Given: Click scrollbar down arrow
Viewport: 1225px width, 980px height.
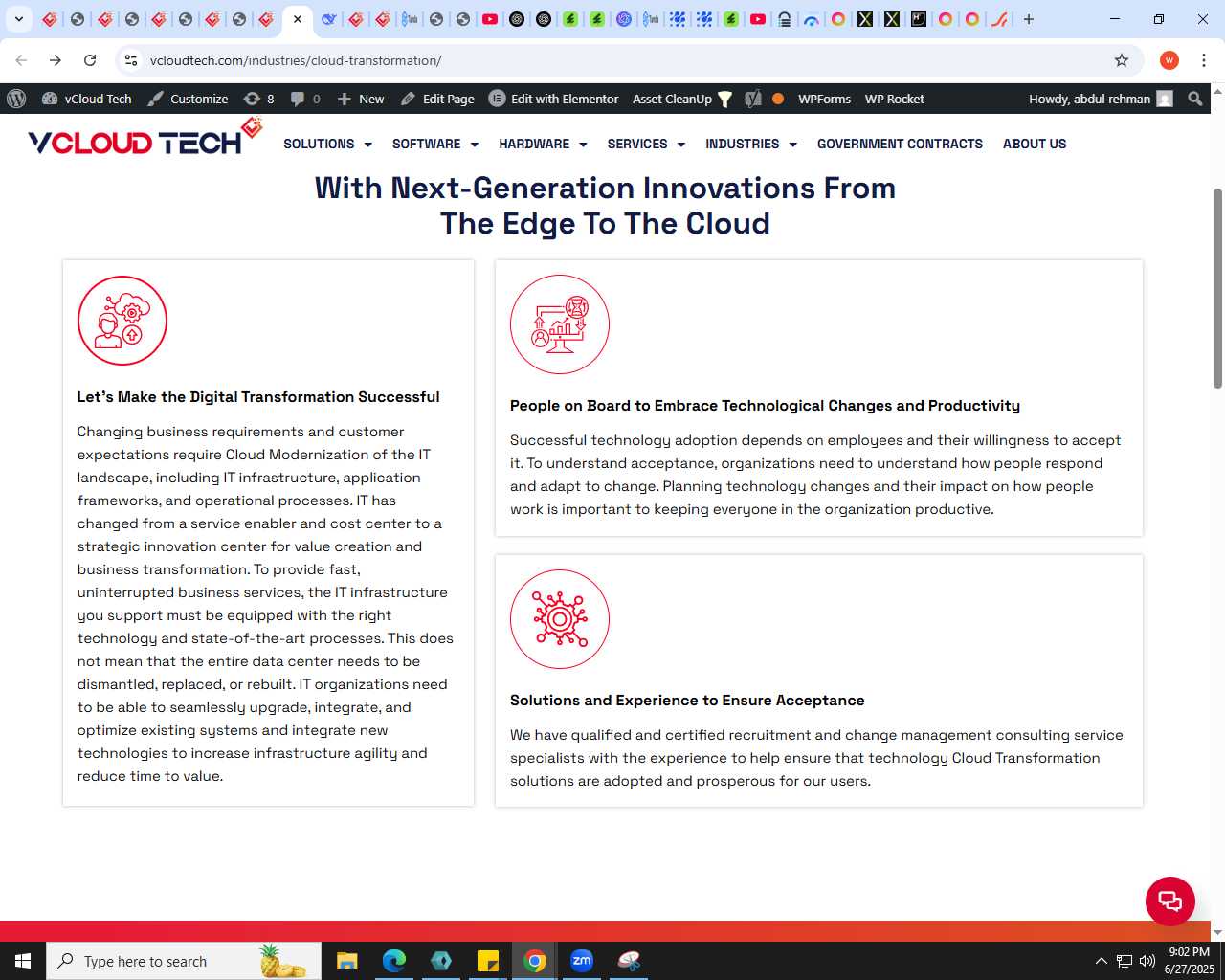Looking at the screenshot, I should pyautogui.click(x=1217, y=933).
